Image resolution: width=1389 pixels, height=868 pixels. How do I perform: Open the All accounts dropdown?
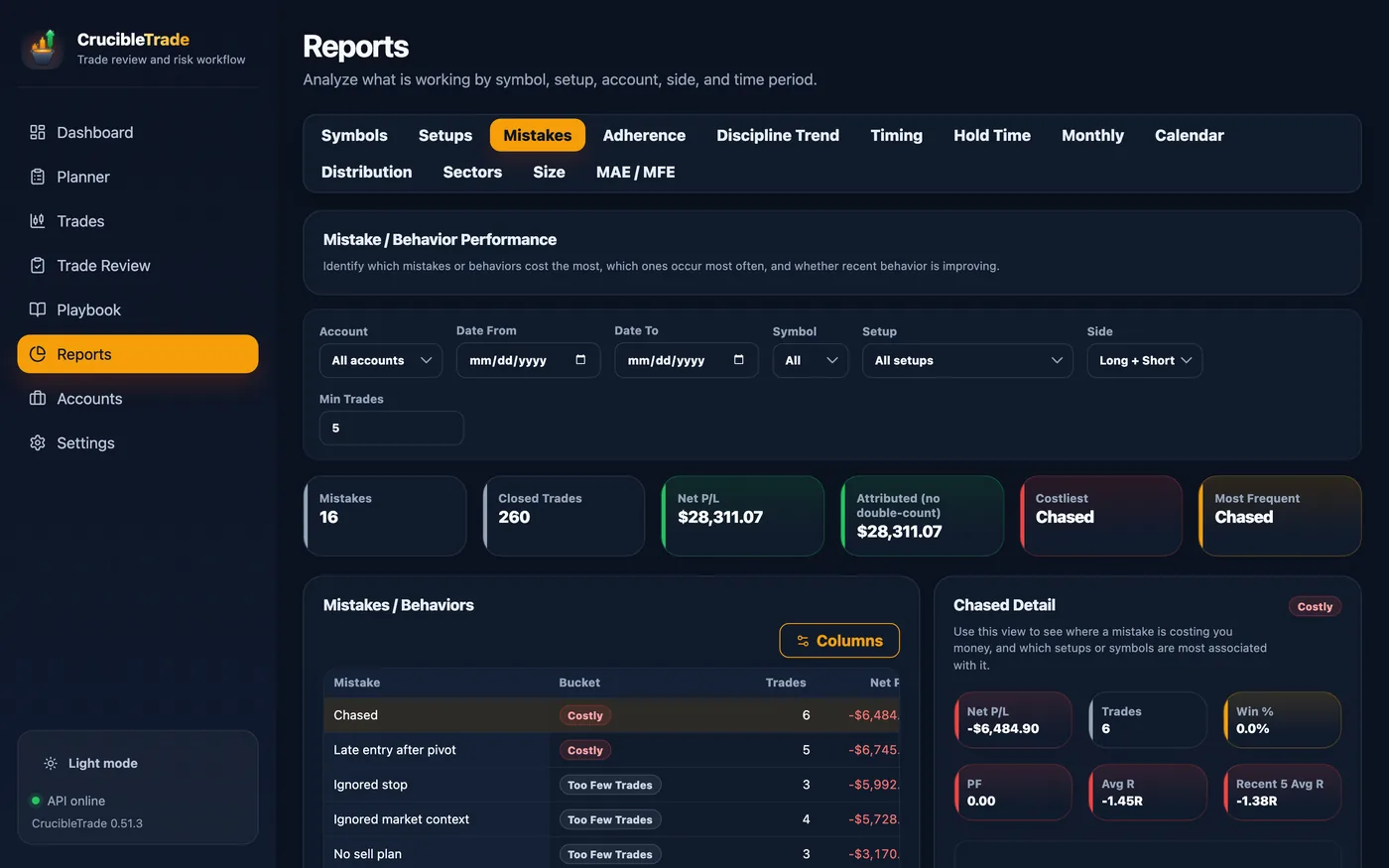pos(381,360)
